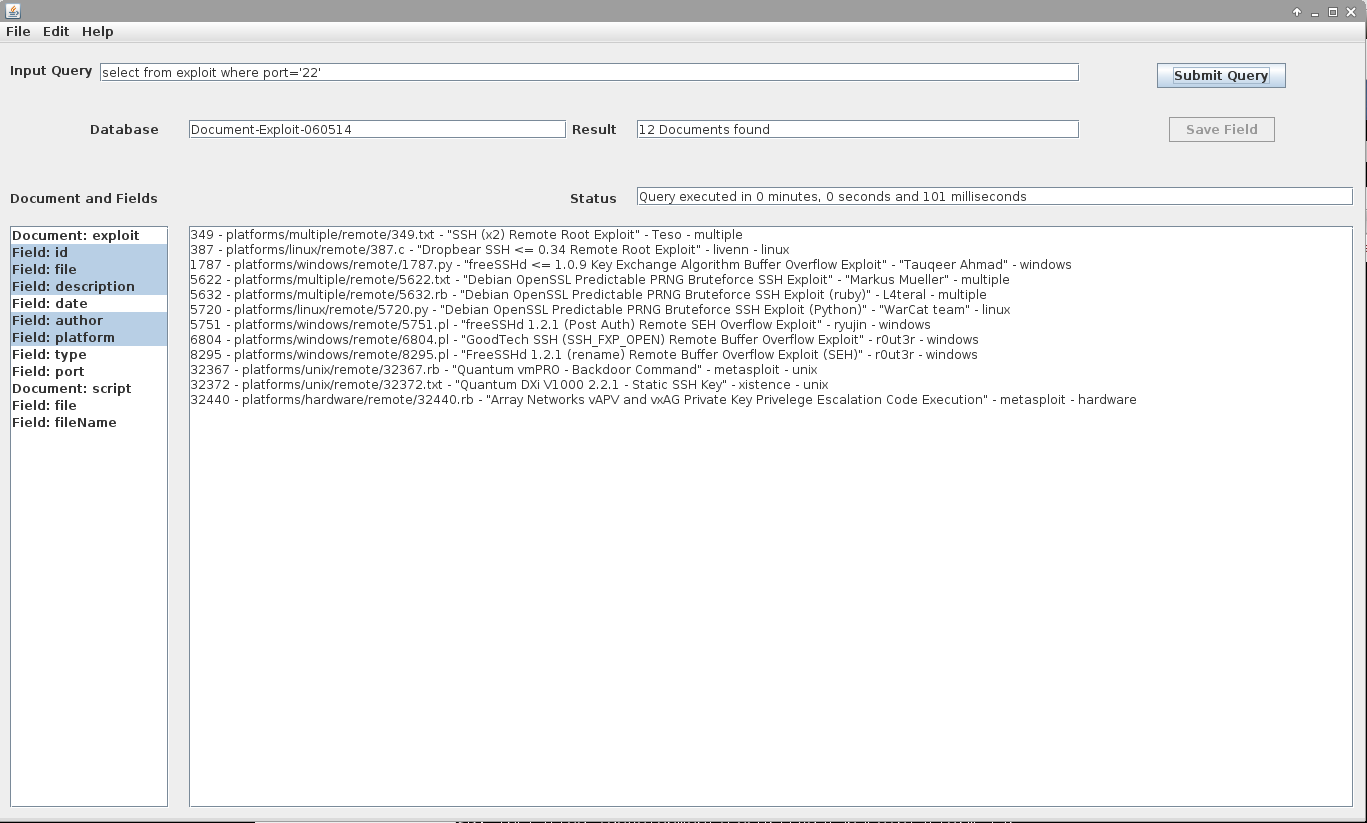
Task: Click the Database name field
Action: [x=377, y=129]
